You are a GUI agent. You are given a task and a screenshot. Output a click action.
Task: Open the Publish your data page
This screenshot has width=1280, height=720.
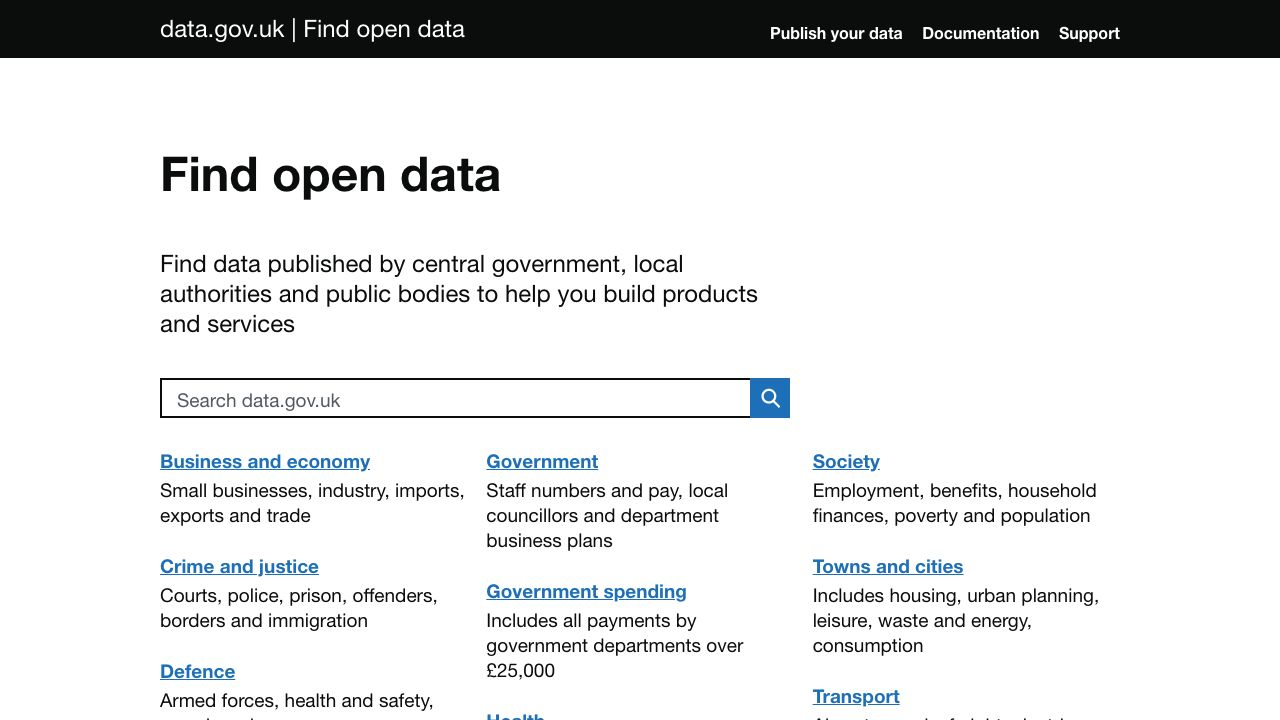click(835, 33)
